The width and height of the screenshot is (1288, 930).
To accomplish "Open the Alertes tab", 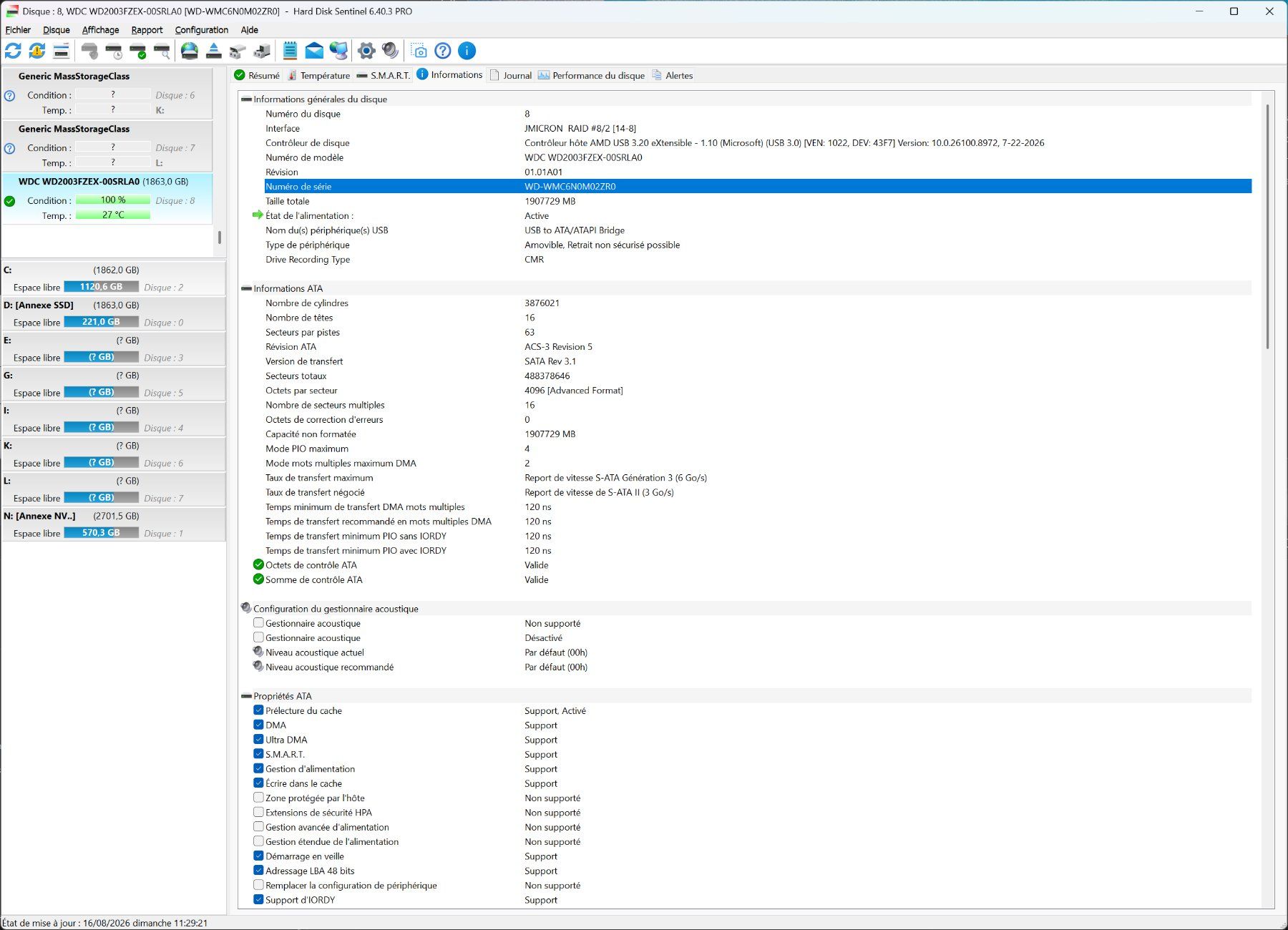I will [x=672, y=75].
